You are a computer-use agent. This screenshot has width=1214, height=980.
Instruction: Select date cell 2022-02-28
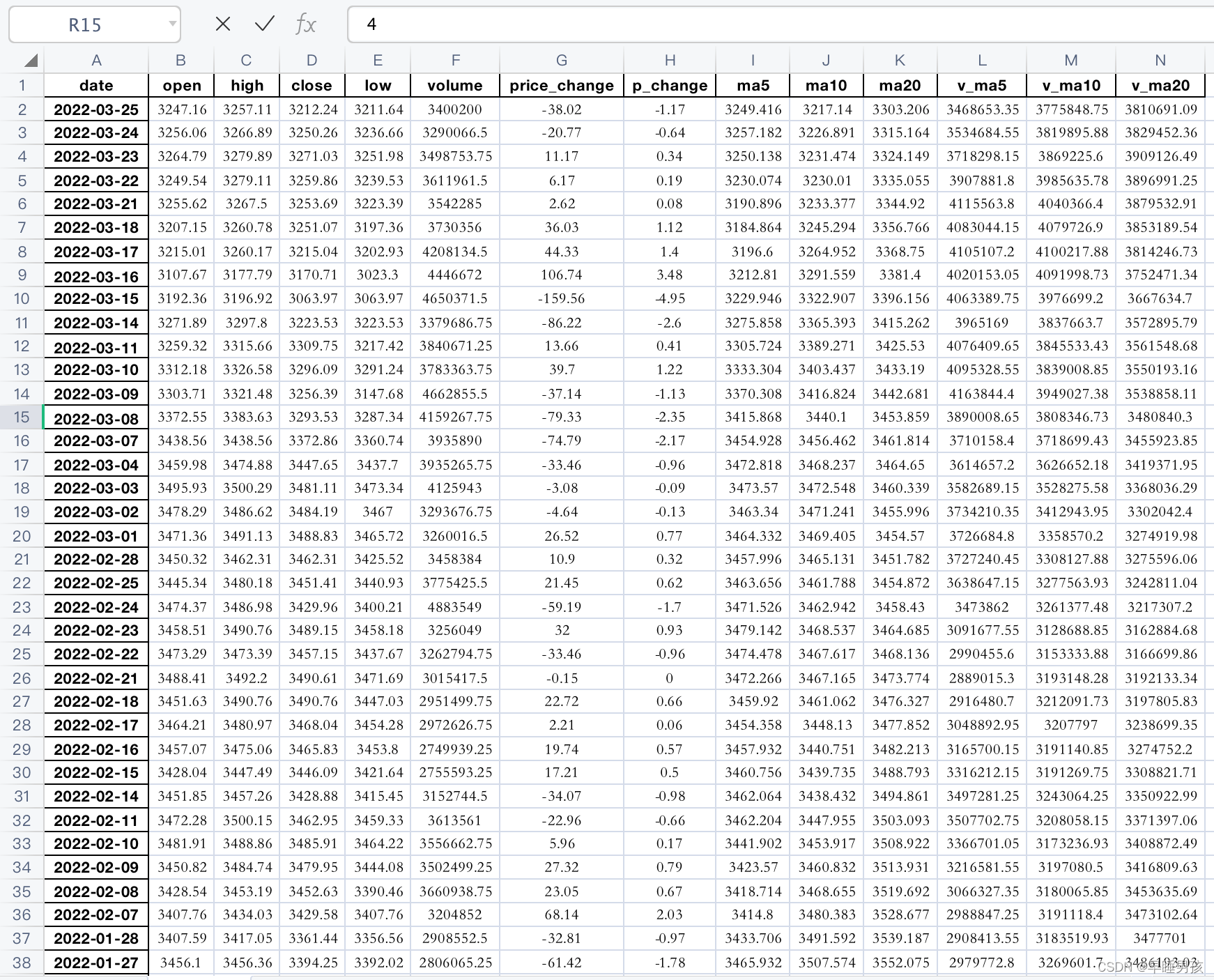[x=96, y=559]
